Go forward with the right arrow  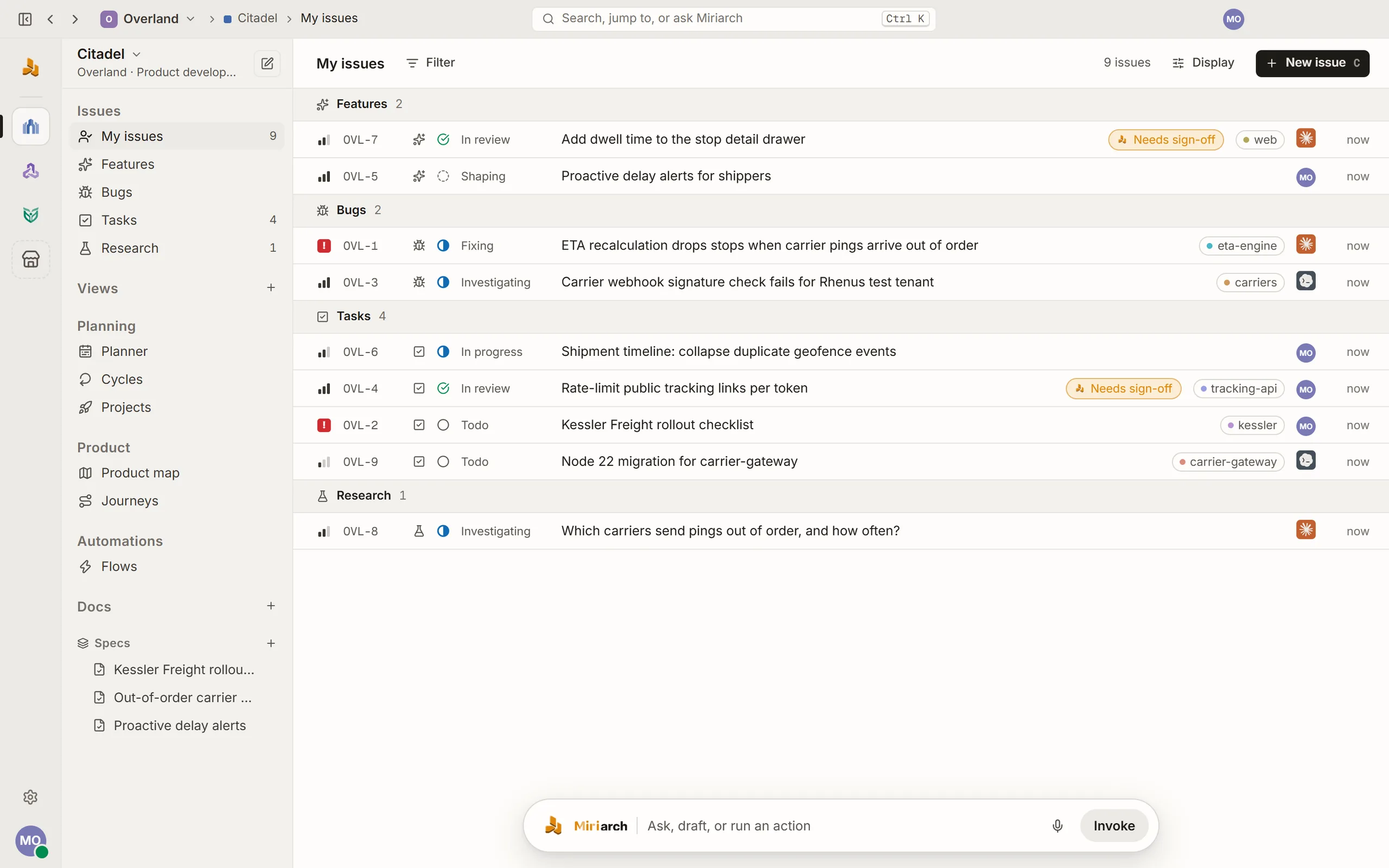[75, 19]
